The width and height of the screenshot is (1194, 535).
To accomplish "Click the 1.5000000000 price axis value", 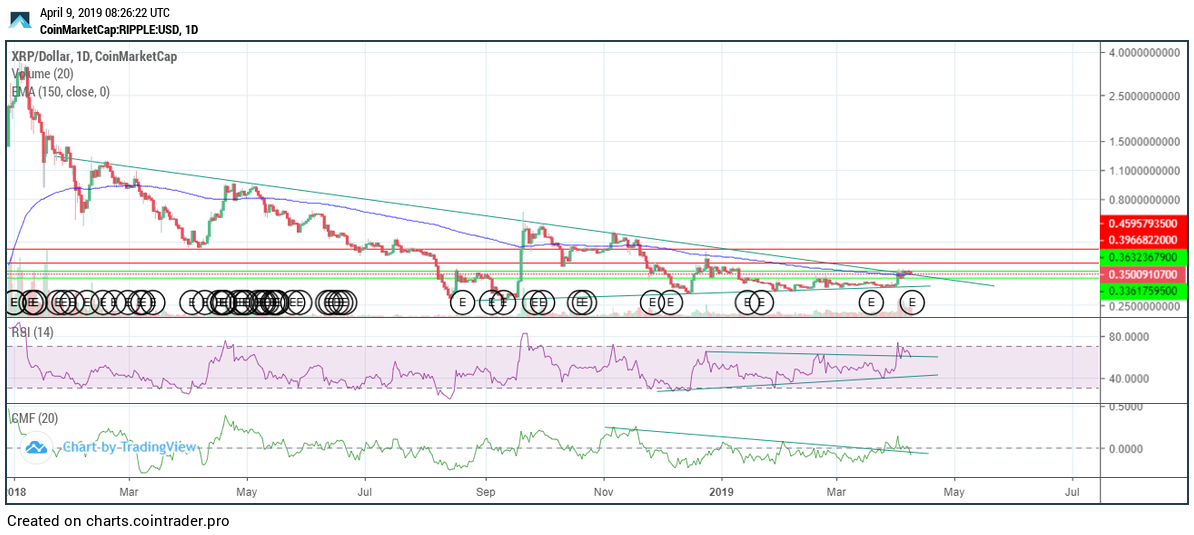I will coord(1145,142).
